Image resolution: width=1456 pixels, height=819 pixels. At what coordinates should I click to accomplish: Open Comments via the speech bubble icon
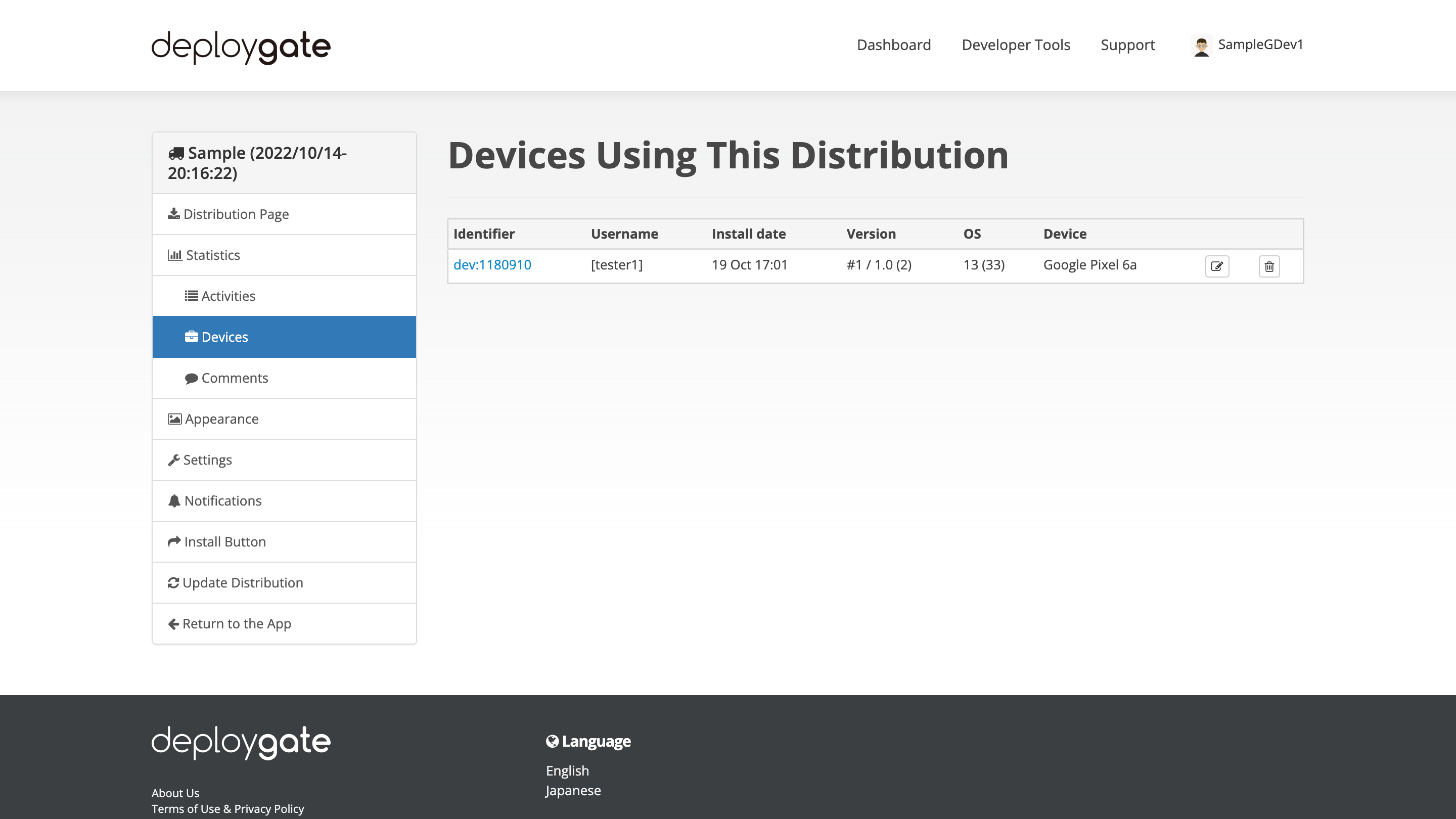click(191, 378)
